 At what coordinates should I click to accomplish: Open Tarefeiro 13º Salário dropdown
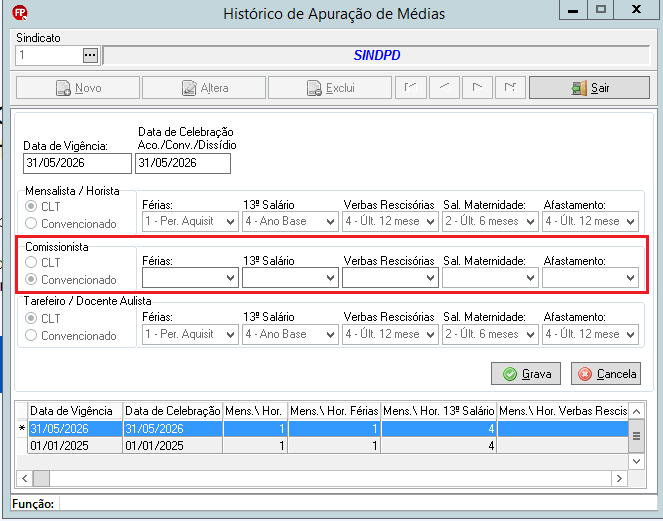point(290,334)
